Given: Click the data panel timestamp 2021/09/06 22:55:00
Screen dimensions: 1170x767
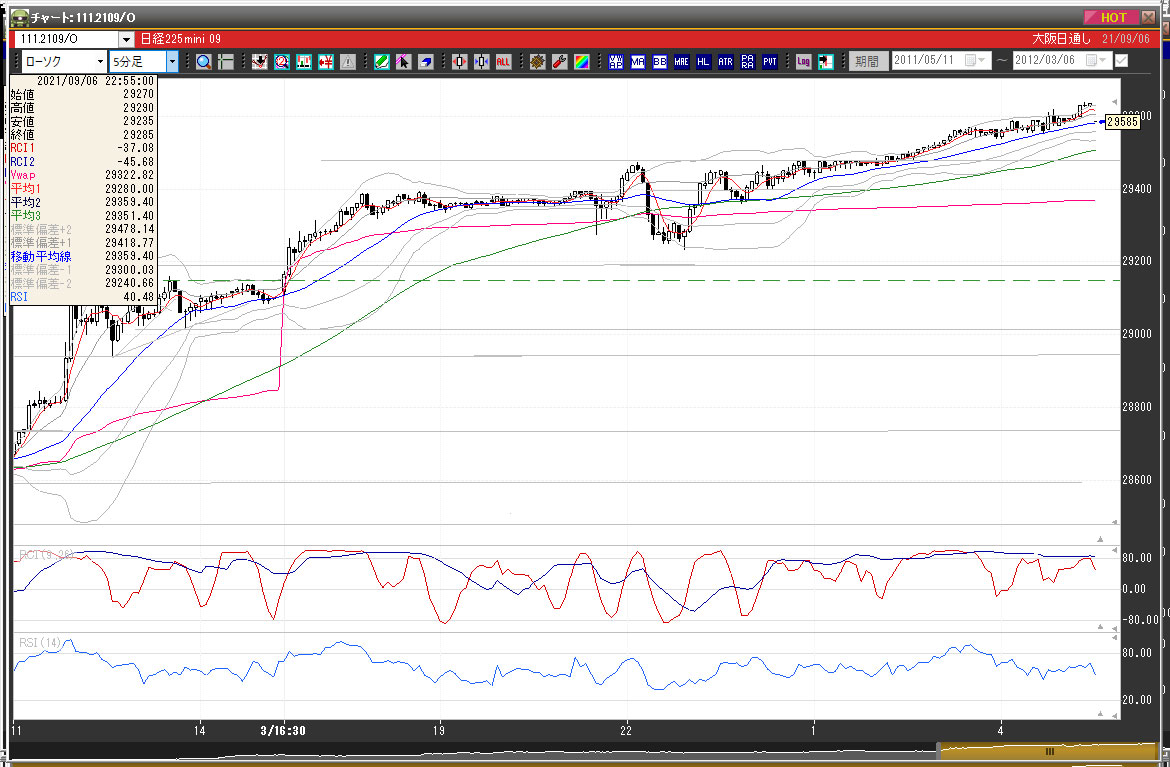Looking at the screenshot, I should point(96,81).
